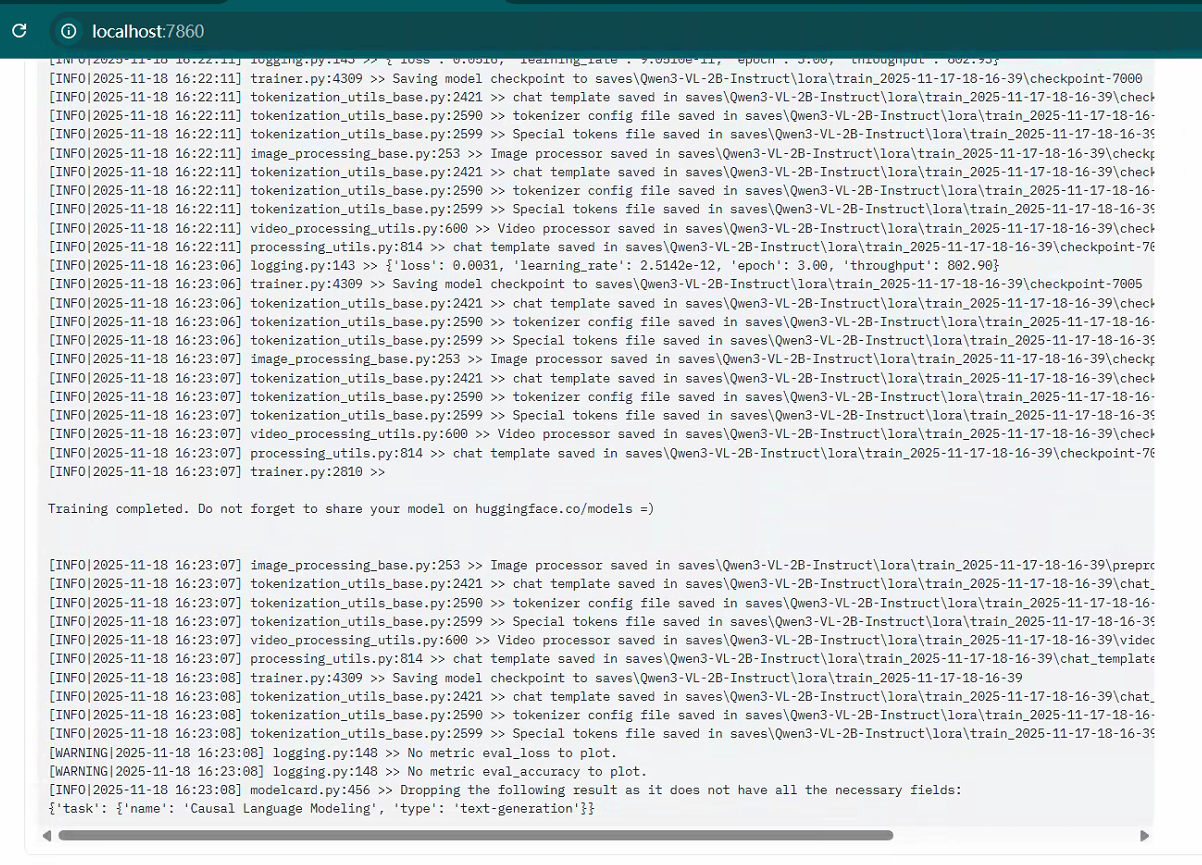Click the logging.py:143 line with loss 0.0031

524,266
